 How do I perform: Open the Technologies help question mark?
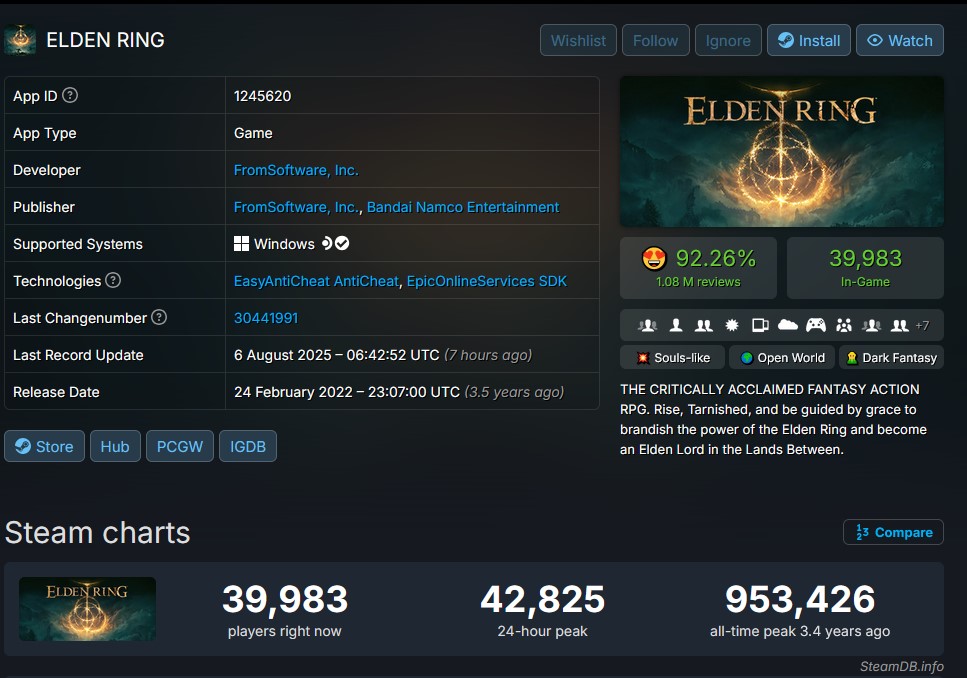[113, 280]
